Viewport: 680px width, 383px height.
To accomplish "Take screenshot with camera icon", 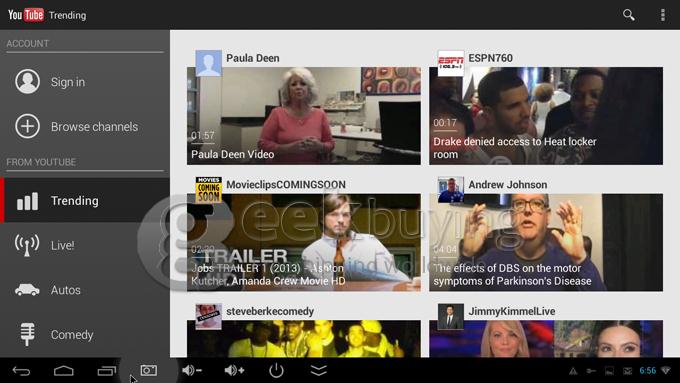I will click(x=149, y=370).
